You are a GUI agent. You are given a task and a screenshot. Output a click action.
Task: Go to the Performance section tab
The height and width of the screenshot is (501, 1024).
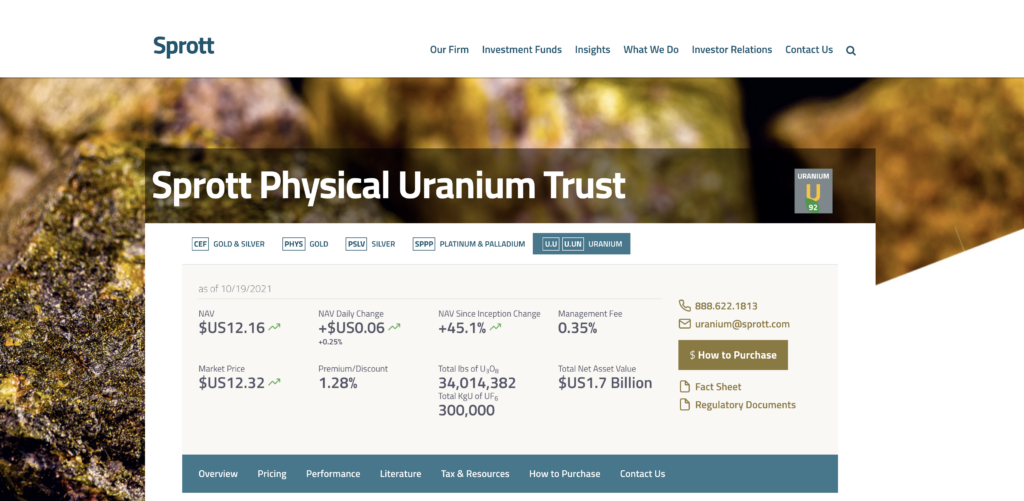333,474
